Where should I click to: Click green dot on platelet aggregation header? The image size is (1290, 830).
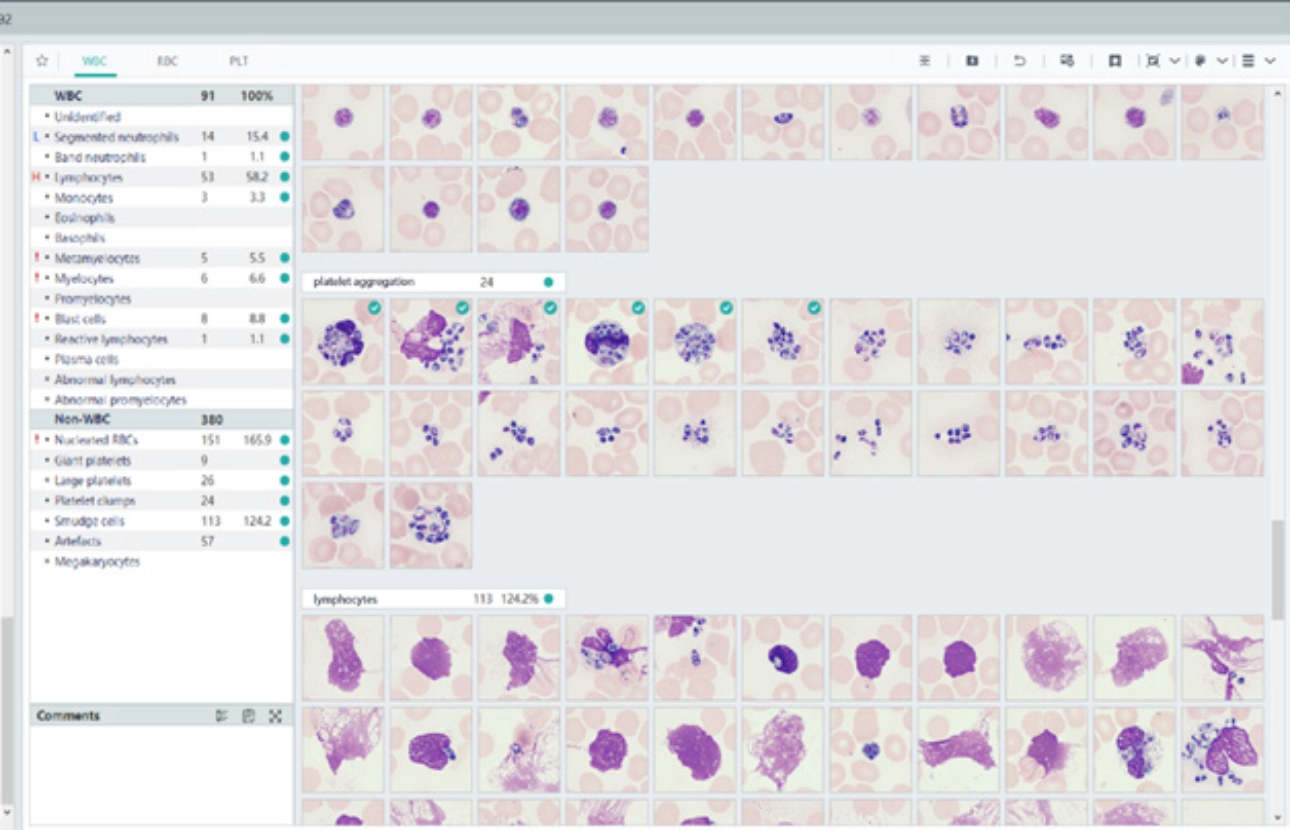point(548,282)
